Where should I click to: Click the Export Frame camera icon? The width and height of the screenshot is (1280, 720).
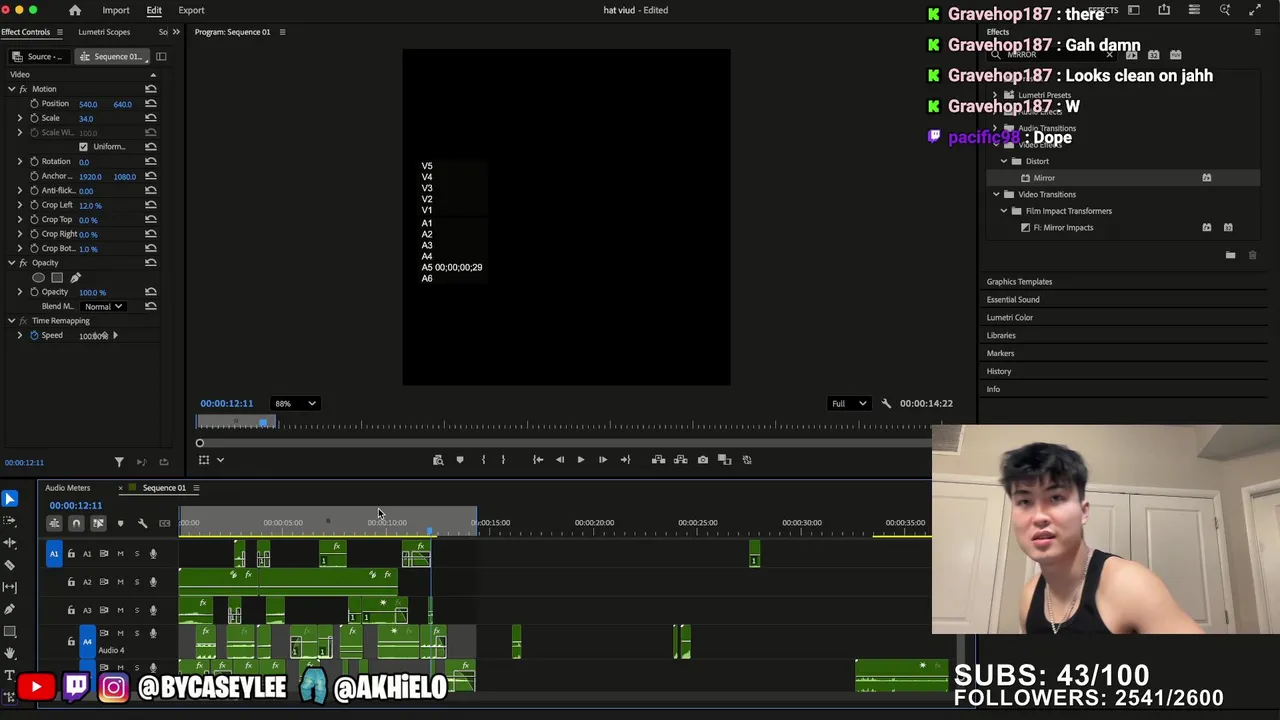click(703, 460)
